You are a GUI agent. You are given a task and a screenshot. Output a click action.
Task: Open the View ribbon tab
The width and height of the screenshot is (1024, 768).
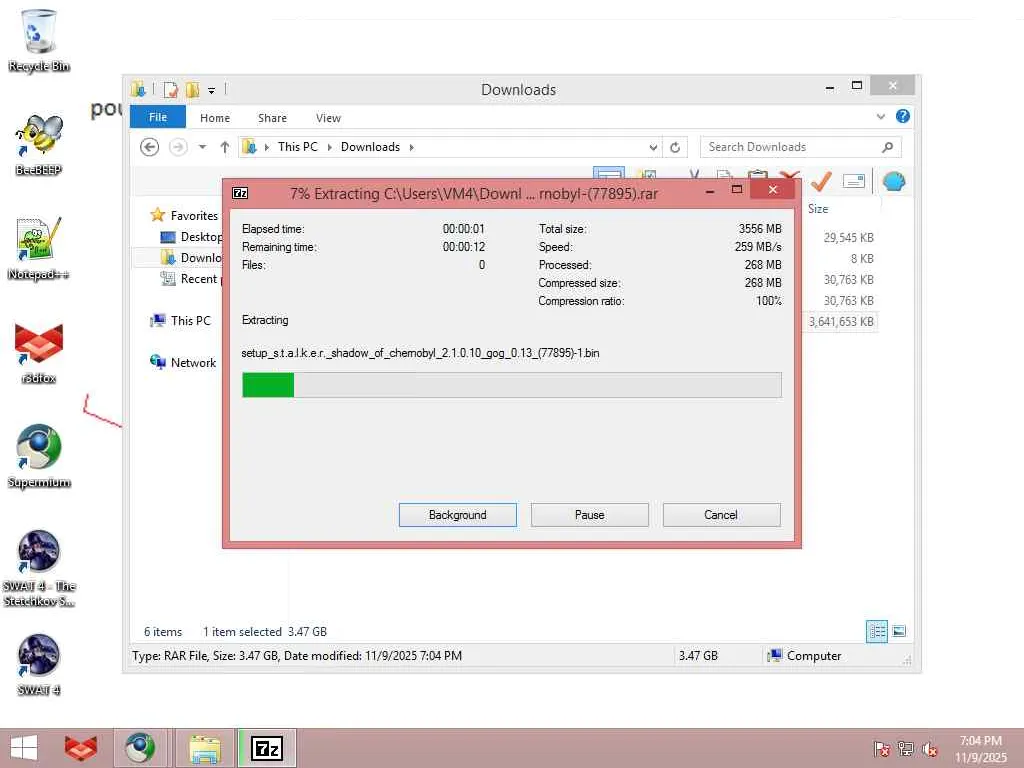(328, 118)
